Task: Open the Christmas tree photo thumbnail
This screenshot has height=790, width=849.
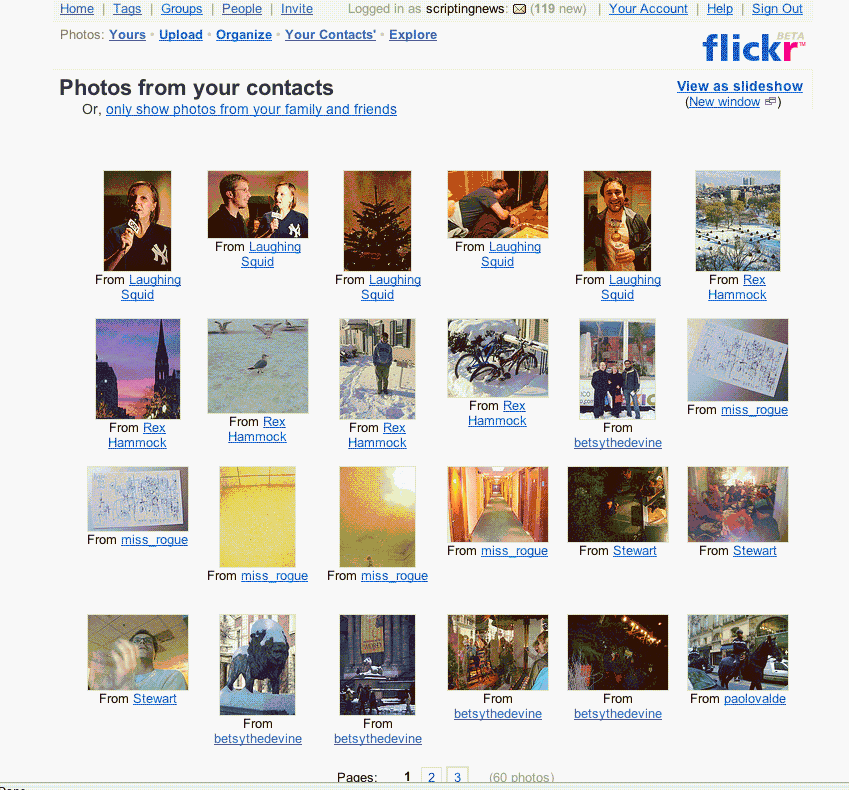Action: coord(377,221)
